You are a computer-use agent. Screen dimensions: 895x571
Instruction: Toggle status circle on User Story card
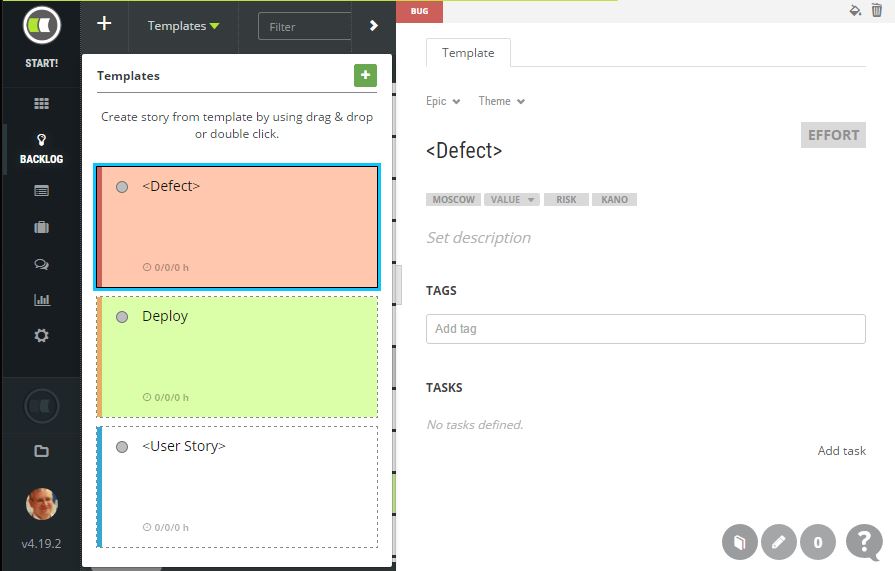tap(122, 447)
